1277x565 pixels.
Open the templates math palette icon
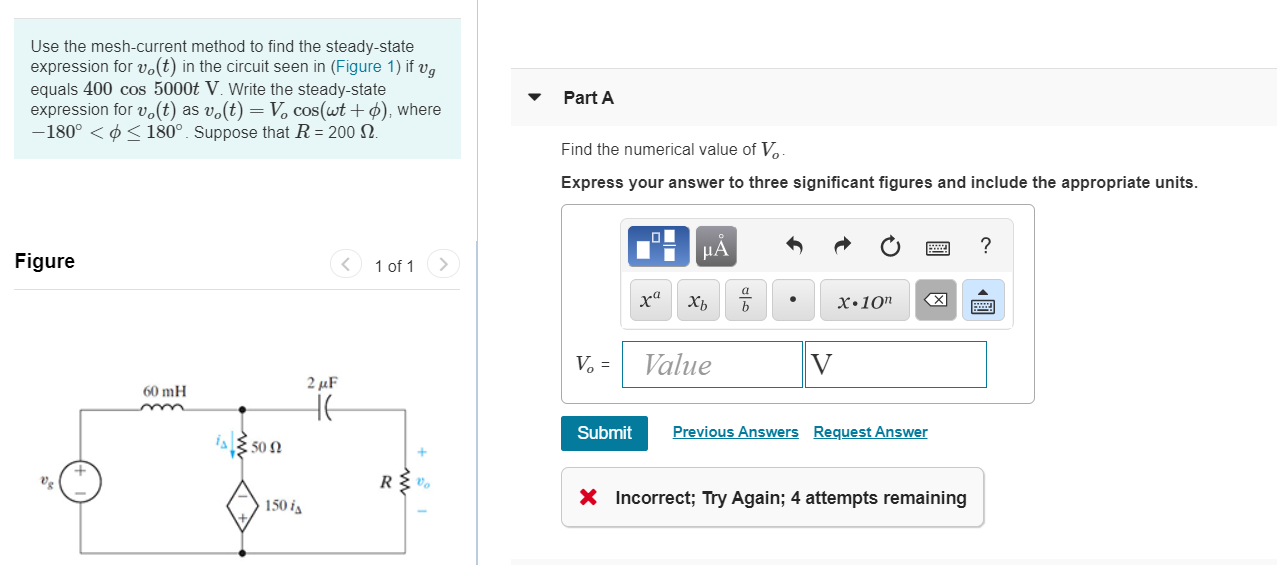(658, 246)
